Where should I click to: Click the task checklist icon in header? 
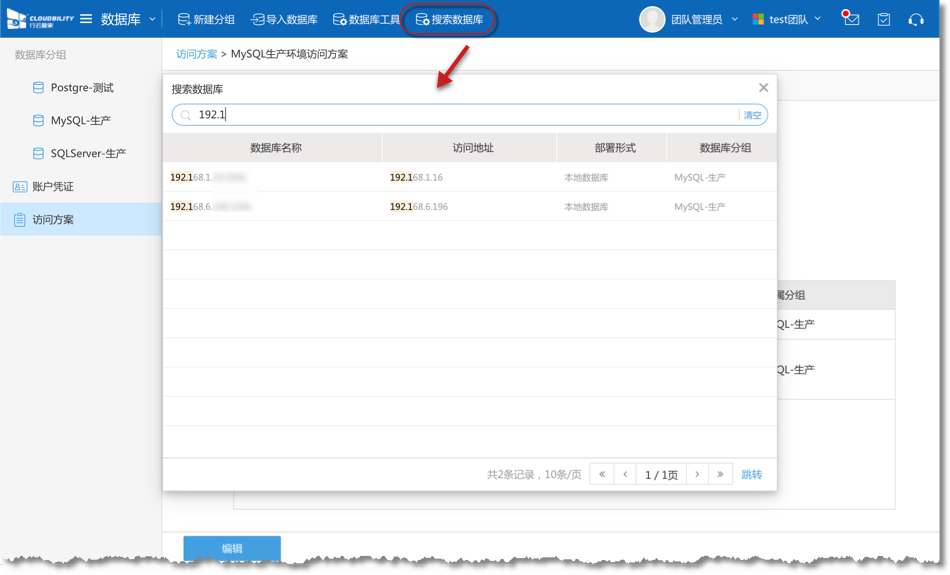(884, 19)
